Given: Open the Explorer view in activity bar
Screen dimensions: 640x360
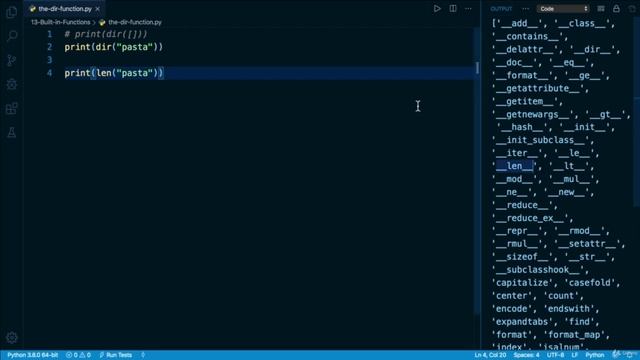Looking at the screenshot, I should pos(11,12).
